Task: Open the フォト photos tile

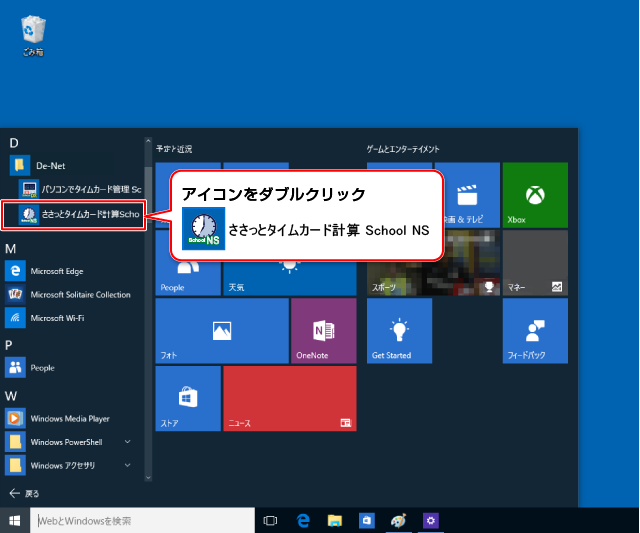Action: pos(222,331)
